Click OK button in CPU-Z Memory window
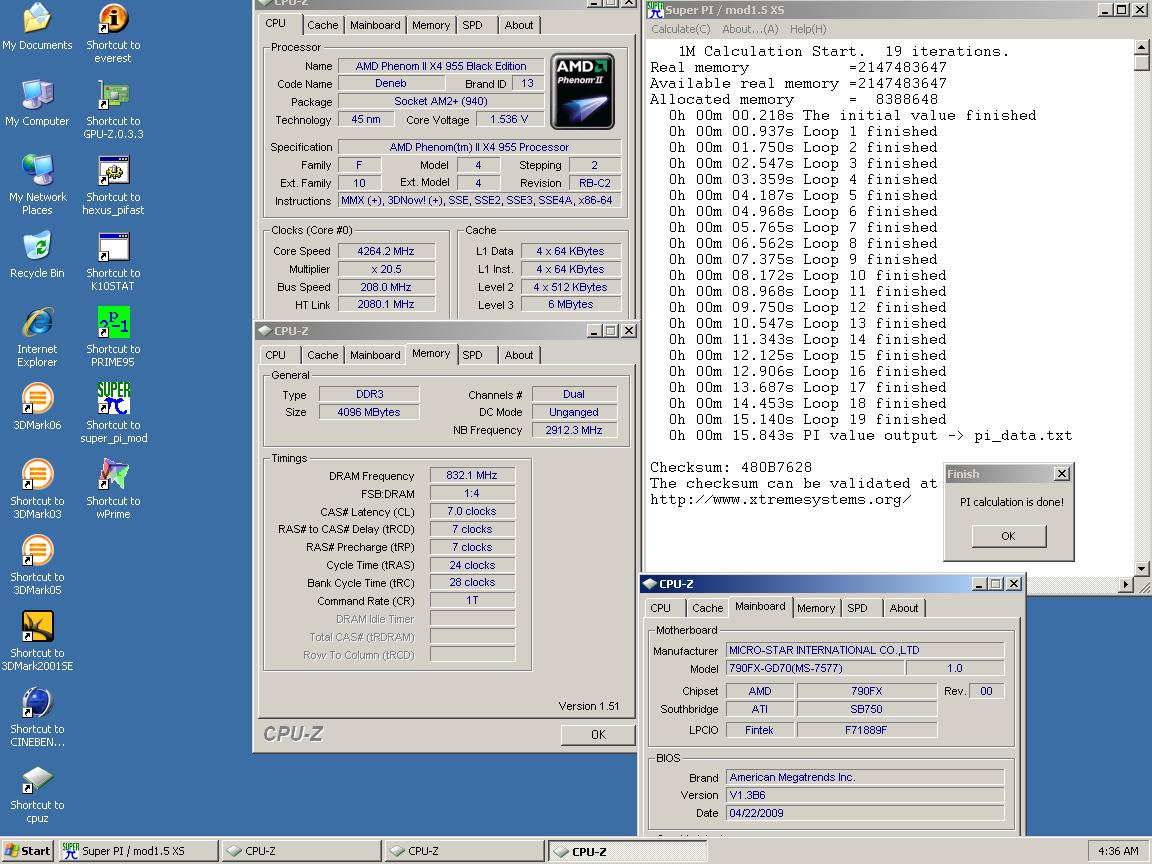Screen dimensions: 1152x864 [x=598, y=735]
